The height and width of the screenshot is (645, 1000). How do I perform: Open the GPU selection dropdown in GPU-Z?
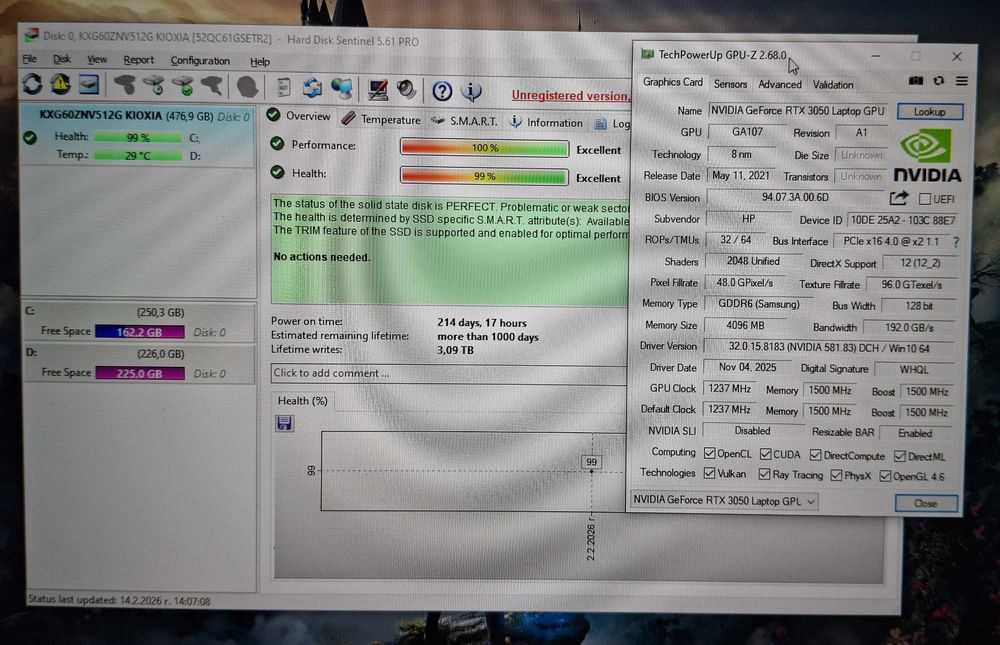pos(724,500)
